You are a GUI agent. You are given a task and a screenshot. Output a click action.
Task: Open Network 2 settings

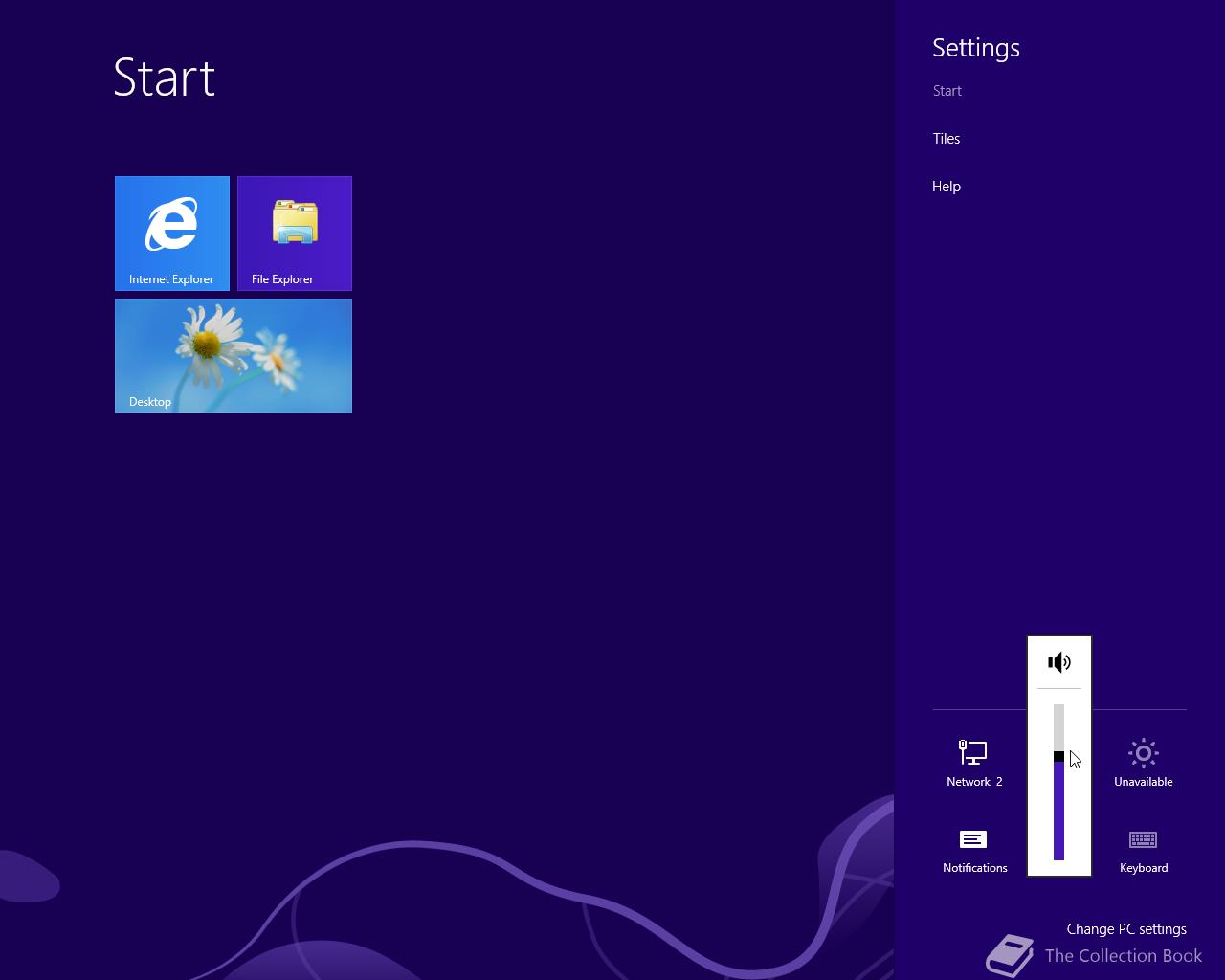pos(974,763)
